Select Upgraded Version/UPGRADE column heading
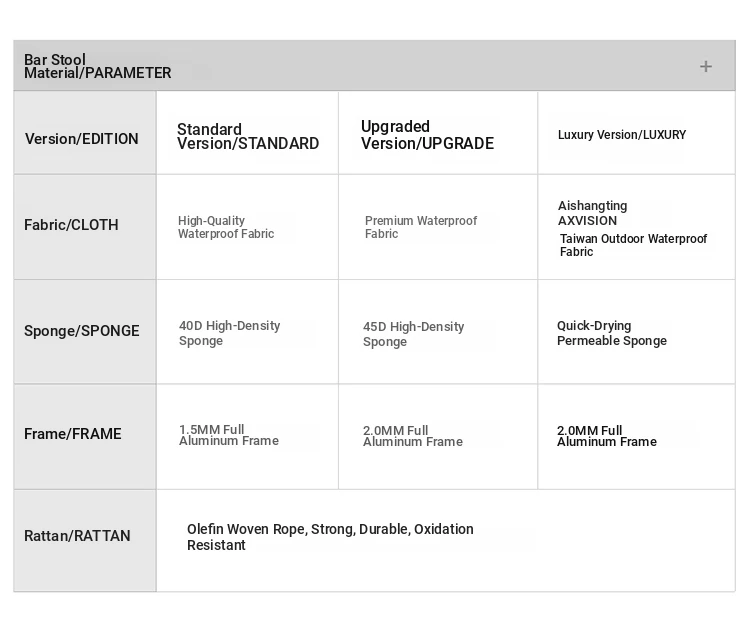The image size is (750, 635). (x=427, y=135)
